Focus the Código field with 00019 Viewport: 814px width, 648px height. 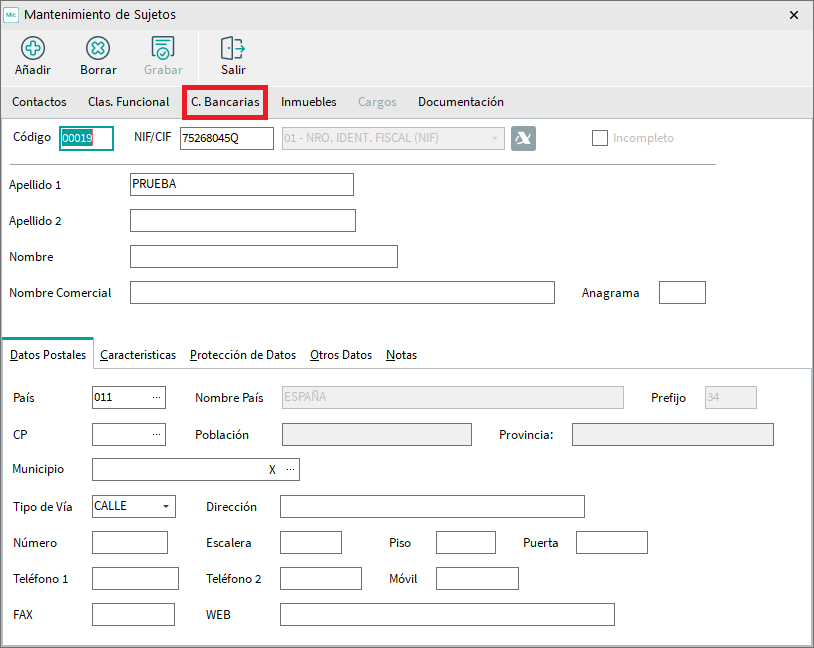pos(86,138)
